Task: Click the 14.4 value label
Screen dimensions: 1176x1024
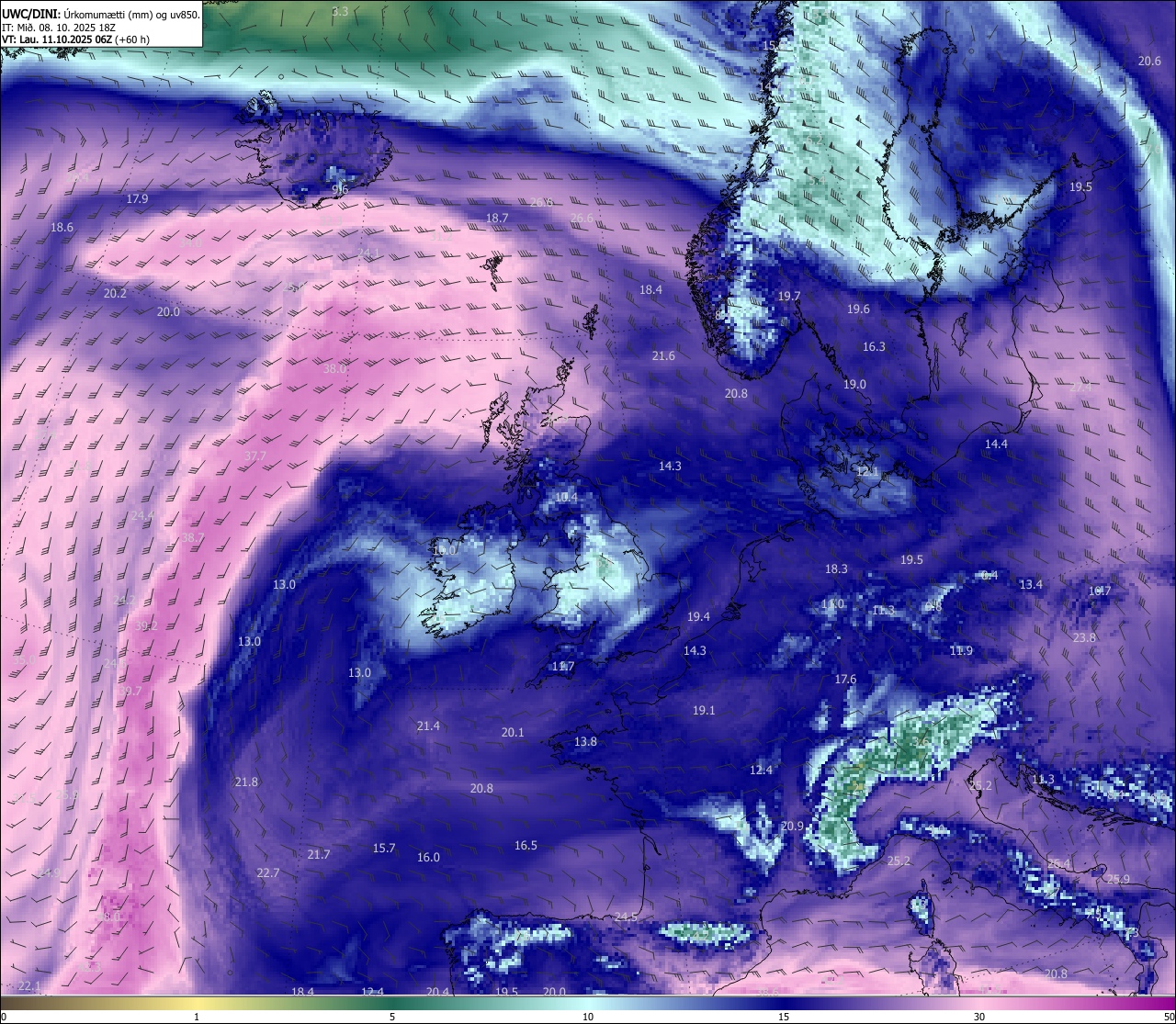Action: [x=996, y=444]
